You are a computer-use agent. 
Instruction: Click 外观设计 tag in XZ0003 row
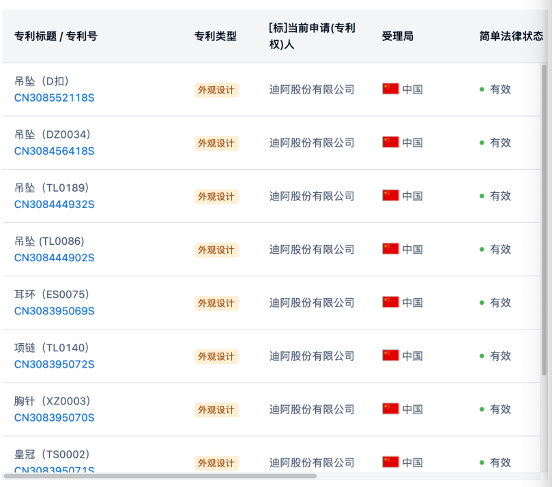coord(216,410)
